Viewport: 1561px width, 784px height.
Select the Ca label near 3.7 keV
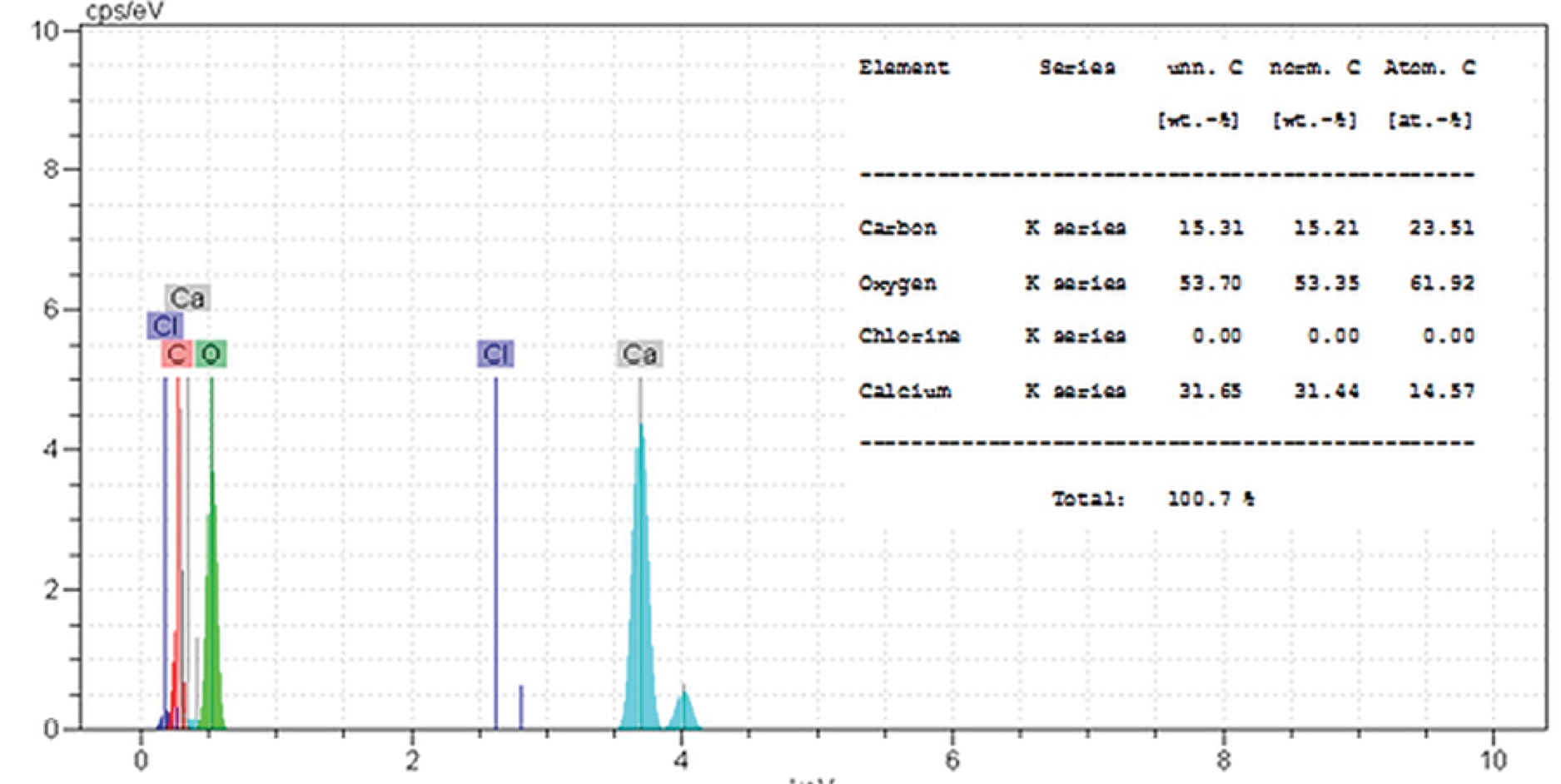[639, 355]
